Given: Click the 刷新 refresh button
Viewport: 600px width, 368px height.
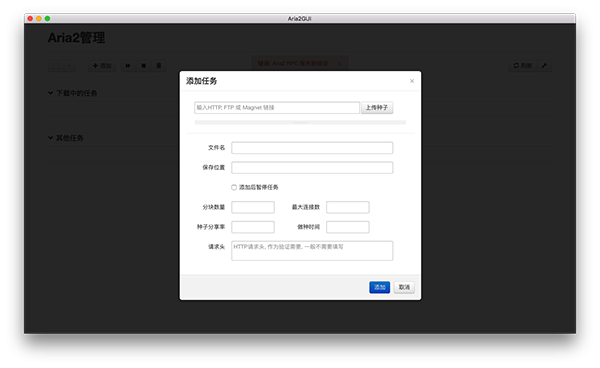Looking at the screenshot, I should 523,66.
